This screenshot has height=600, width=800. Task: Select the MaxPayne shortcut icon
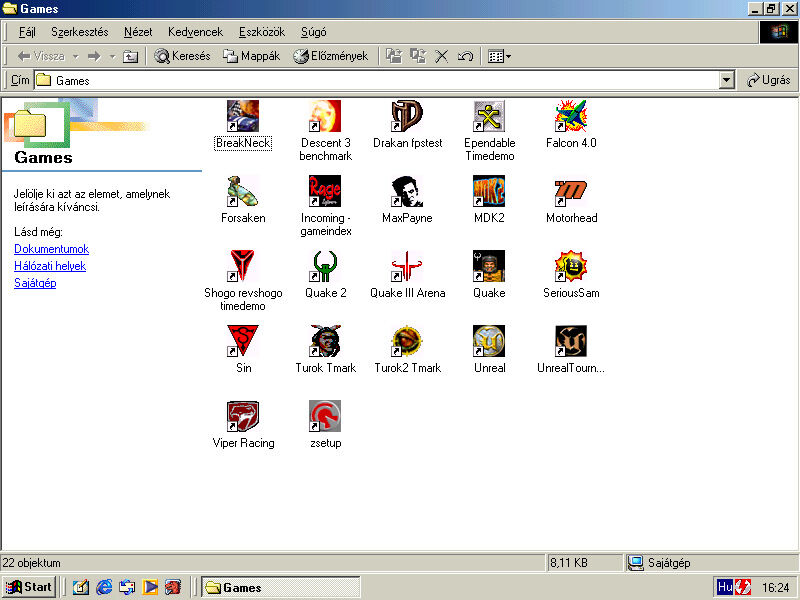pos(407,191)
